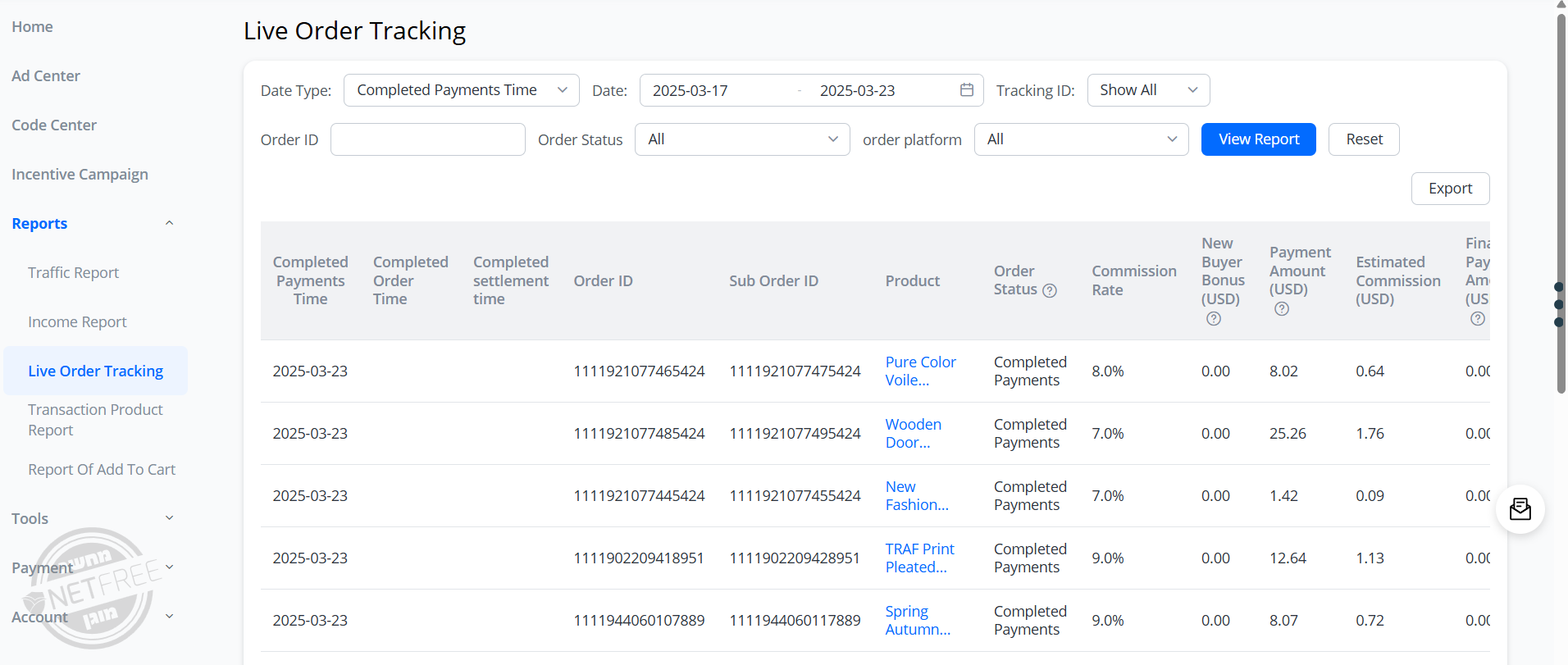Open the floating message inbox icon
The height and width of the screenshot is (665, 1568).
pos(1520,509)
